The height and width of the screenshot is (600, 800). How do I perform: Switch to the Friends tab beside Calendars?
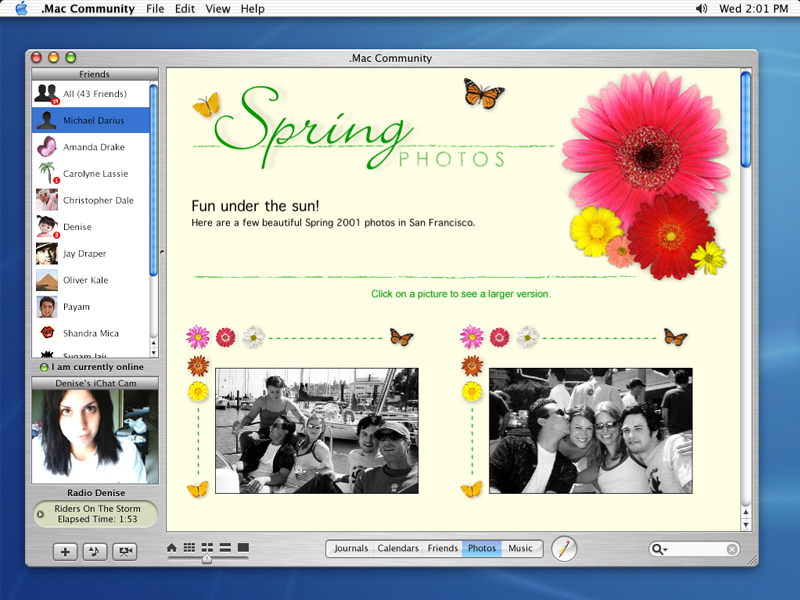coord(442,548)
